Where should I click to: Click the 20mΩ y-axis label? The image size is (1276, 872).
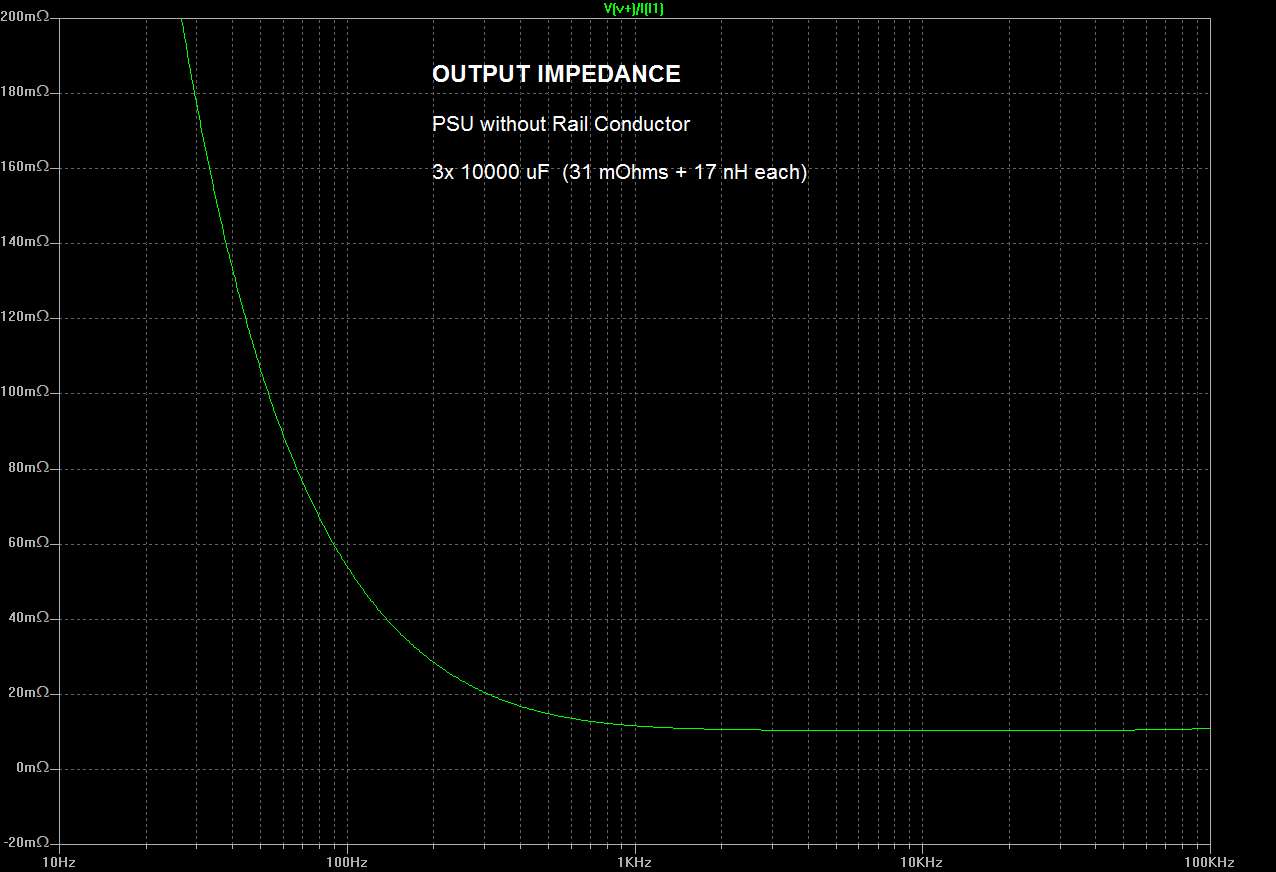(x=29, y=693)
